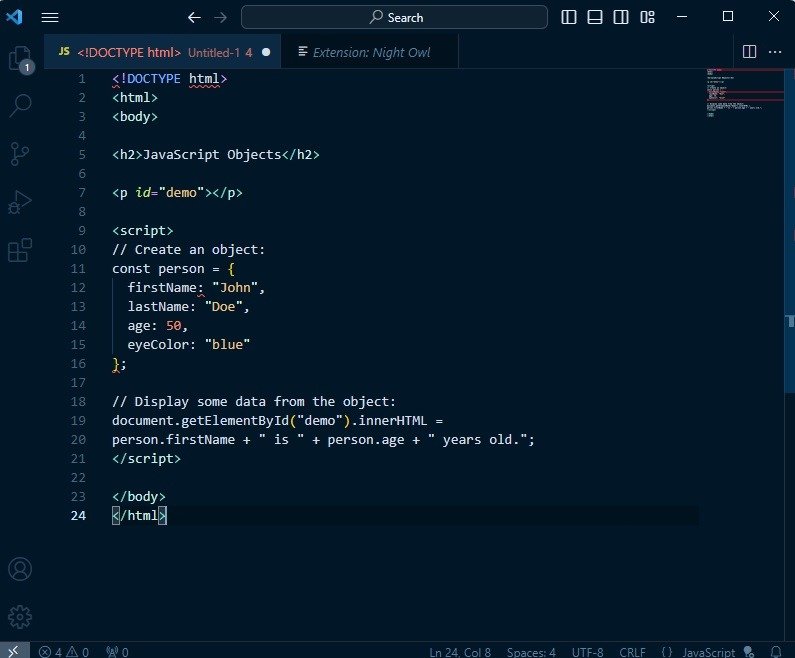795x658 pixels.
Task: Click the braces icon beside JavaScript
Action: tap(667, 652)
